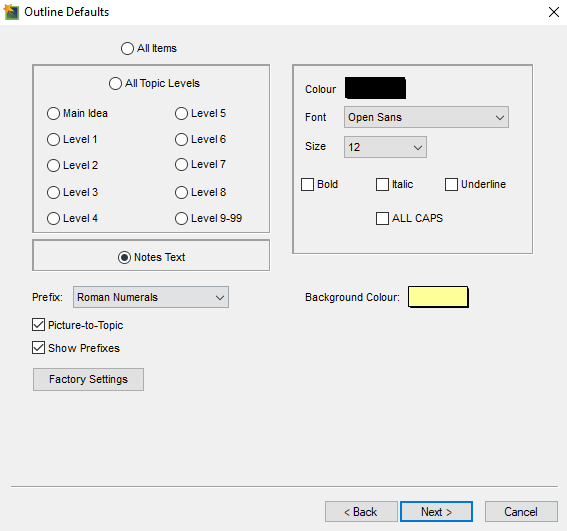Viewport: 567px width, 531px height.
Task: Choose the Level 5 radio button
Action: click(x=181, y=113)
